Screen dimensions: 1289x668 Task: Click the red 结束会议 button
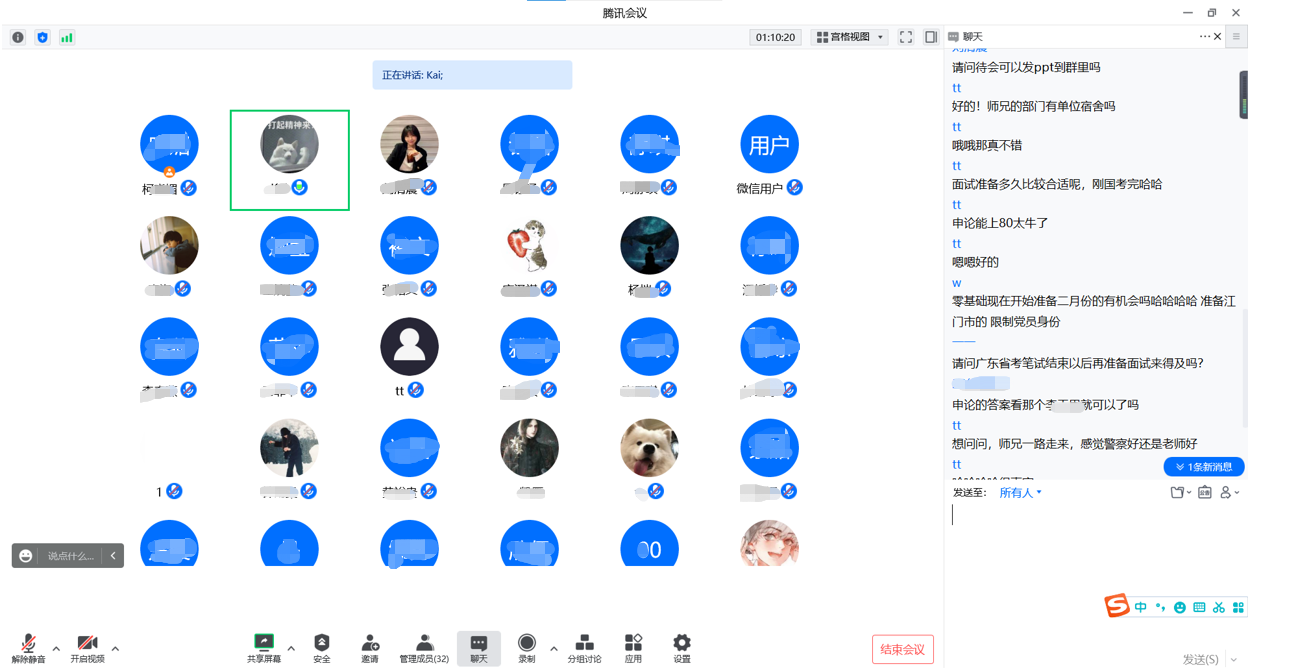(902, 649)
